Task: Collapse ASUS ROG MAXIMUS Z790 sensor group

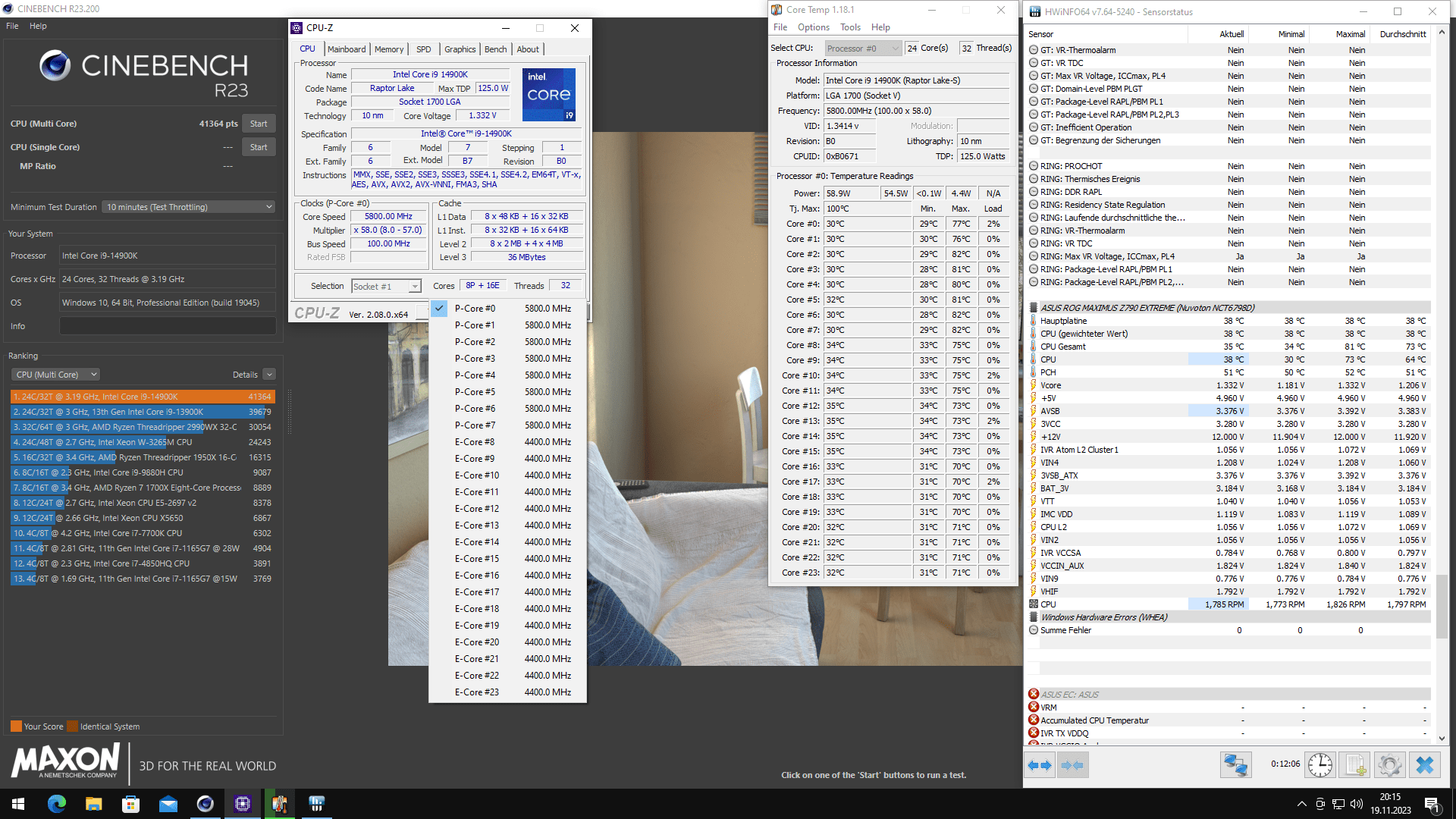Action: [1033, 308]
